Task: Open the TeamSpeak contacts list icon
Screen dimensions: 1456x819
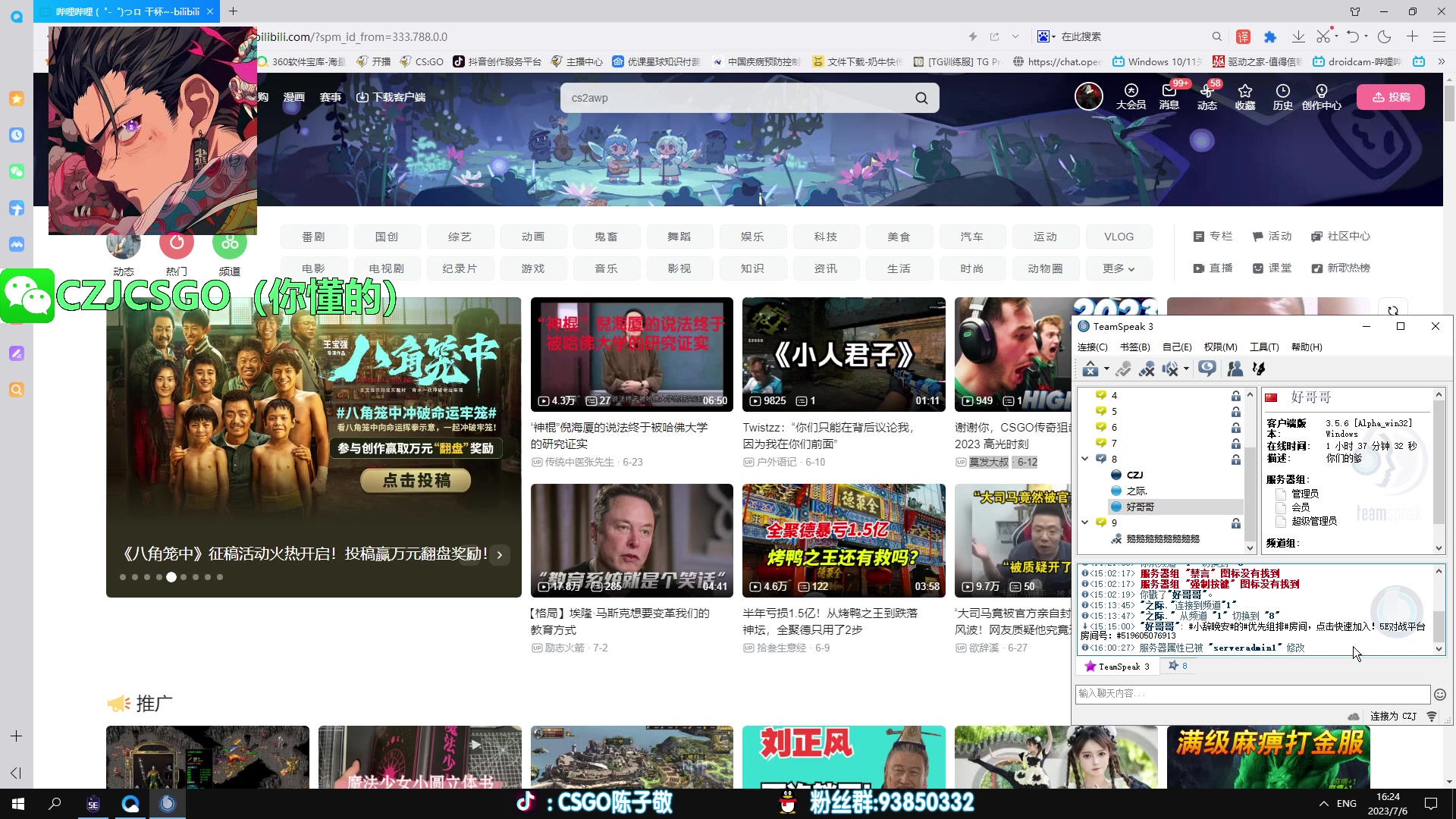Action: tap(1236, 369)
